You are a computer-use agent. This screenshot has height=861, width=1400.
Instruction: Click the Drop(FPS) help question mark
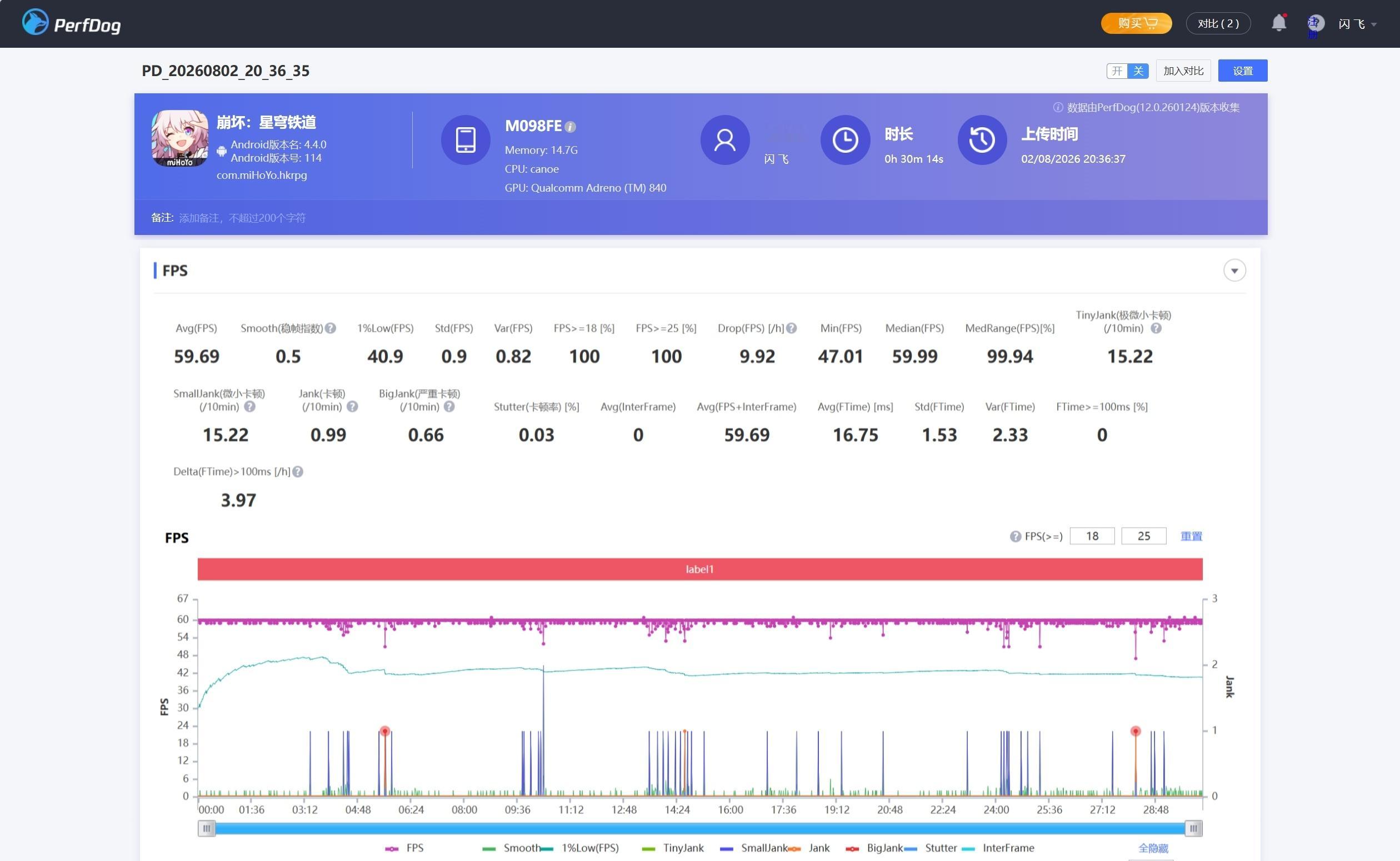tap(791, 329)
